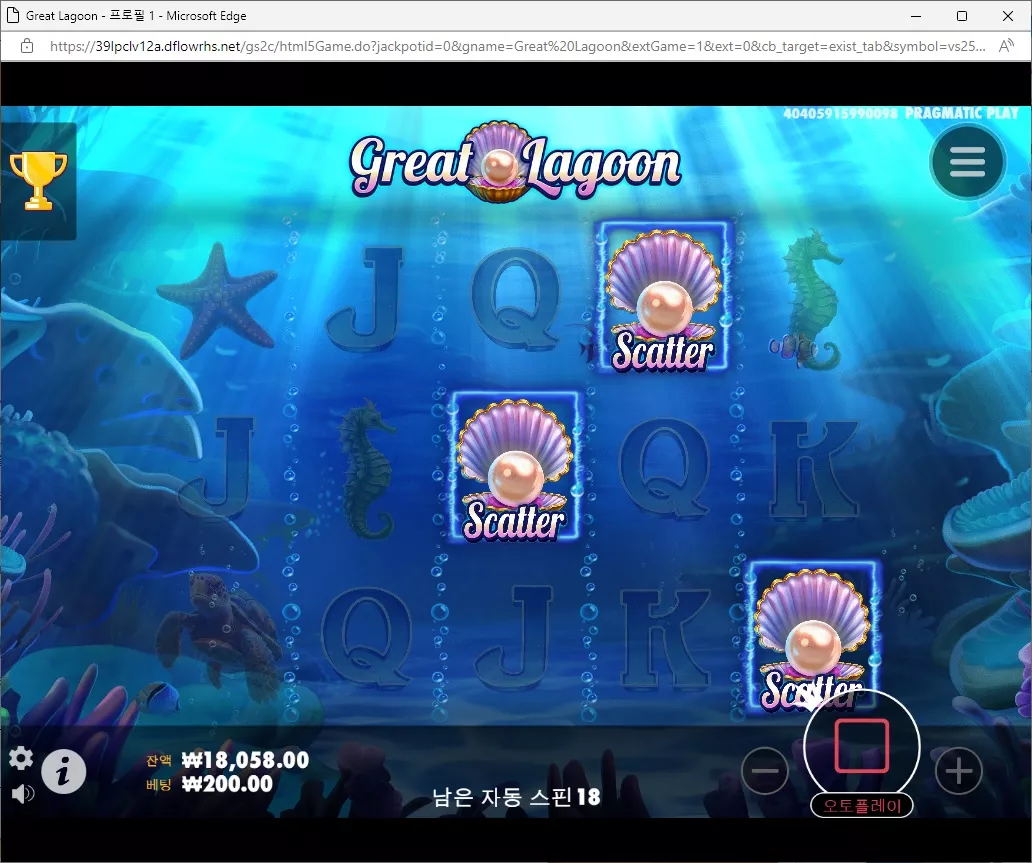Click the ₩18,058.00 balance display

245,760
